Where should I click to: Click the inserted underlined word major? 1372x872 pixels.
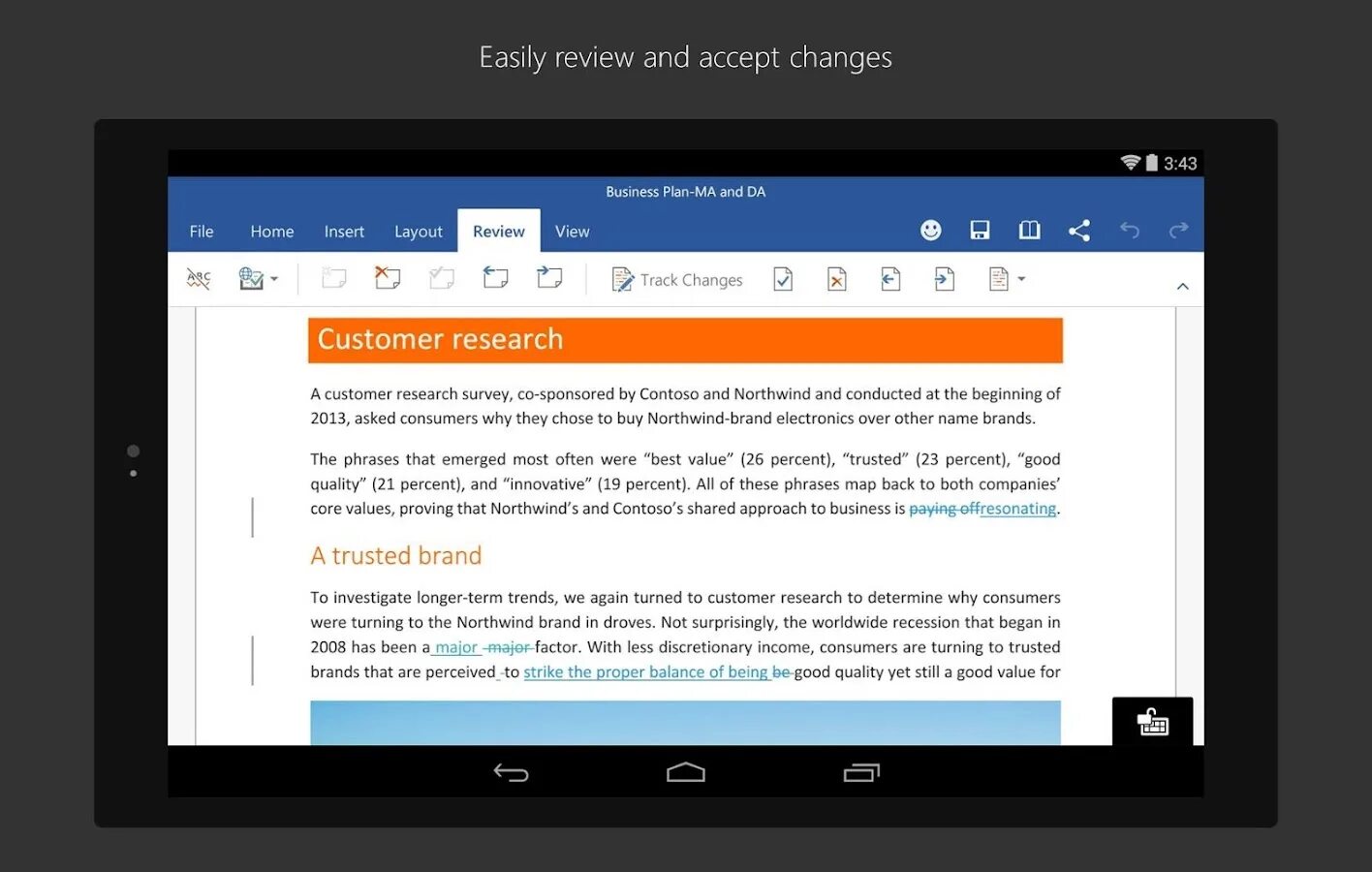point(456,647)
